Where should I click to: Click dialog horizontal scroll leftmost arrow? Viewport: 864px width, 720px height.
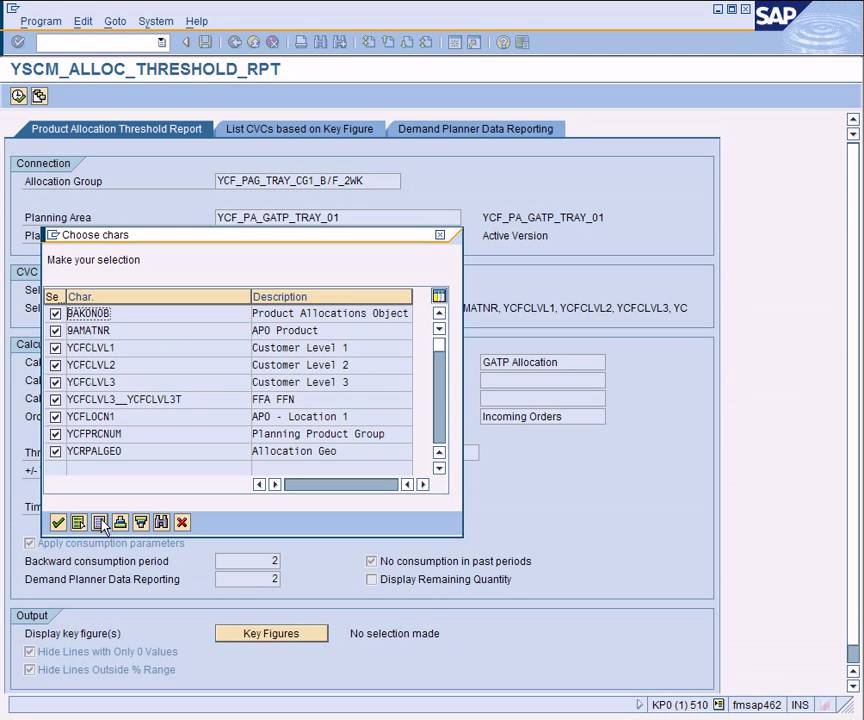tap(259, 484)
